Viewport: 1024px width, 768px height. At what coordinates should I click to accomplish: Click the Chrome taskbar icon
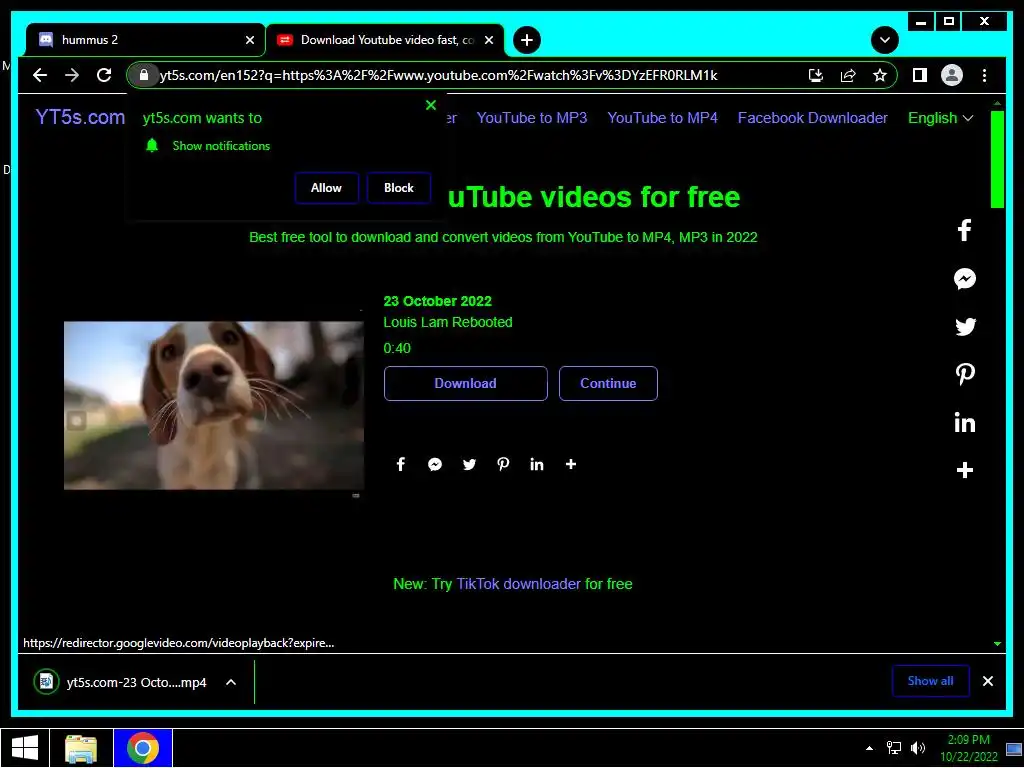point(143,748)
